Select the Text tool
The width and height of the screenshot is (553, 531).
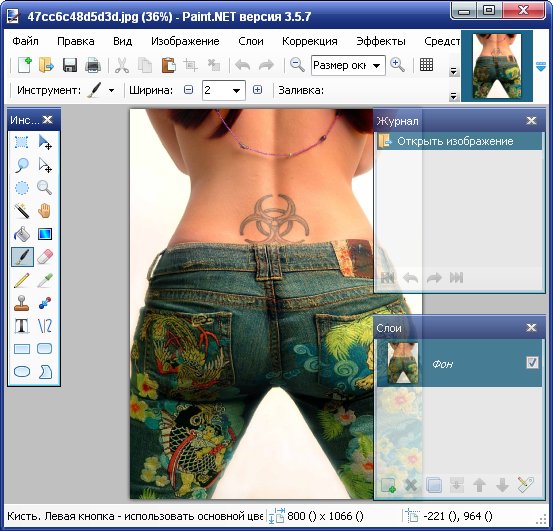click(22, 326)
